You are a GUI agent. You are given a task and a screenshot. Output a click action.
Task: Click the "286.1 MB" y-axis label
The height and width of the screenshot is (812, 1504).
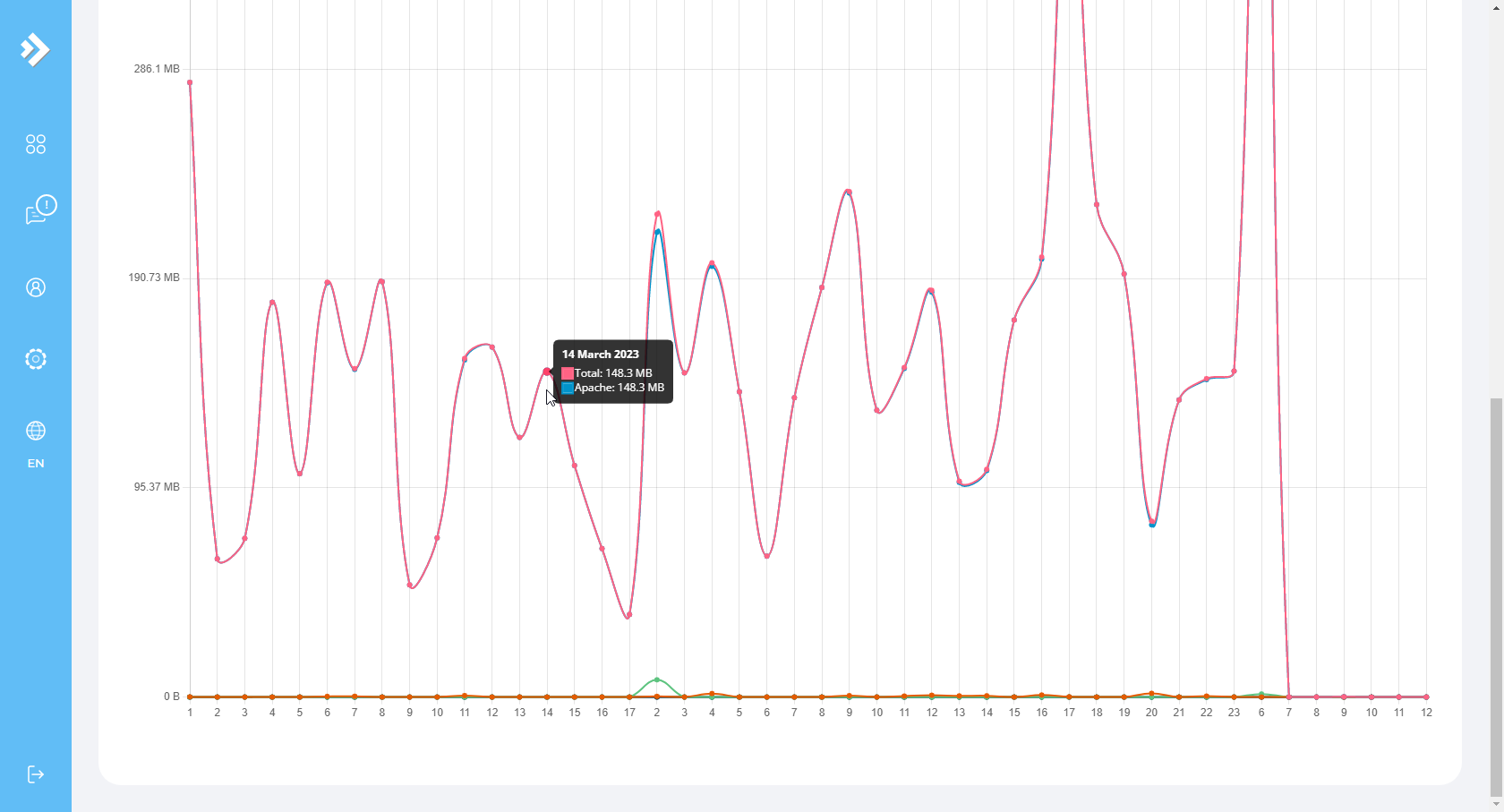(157, 69)
